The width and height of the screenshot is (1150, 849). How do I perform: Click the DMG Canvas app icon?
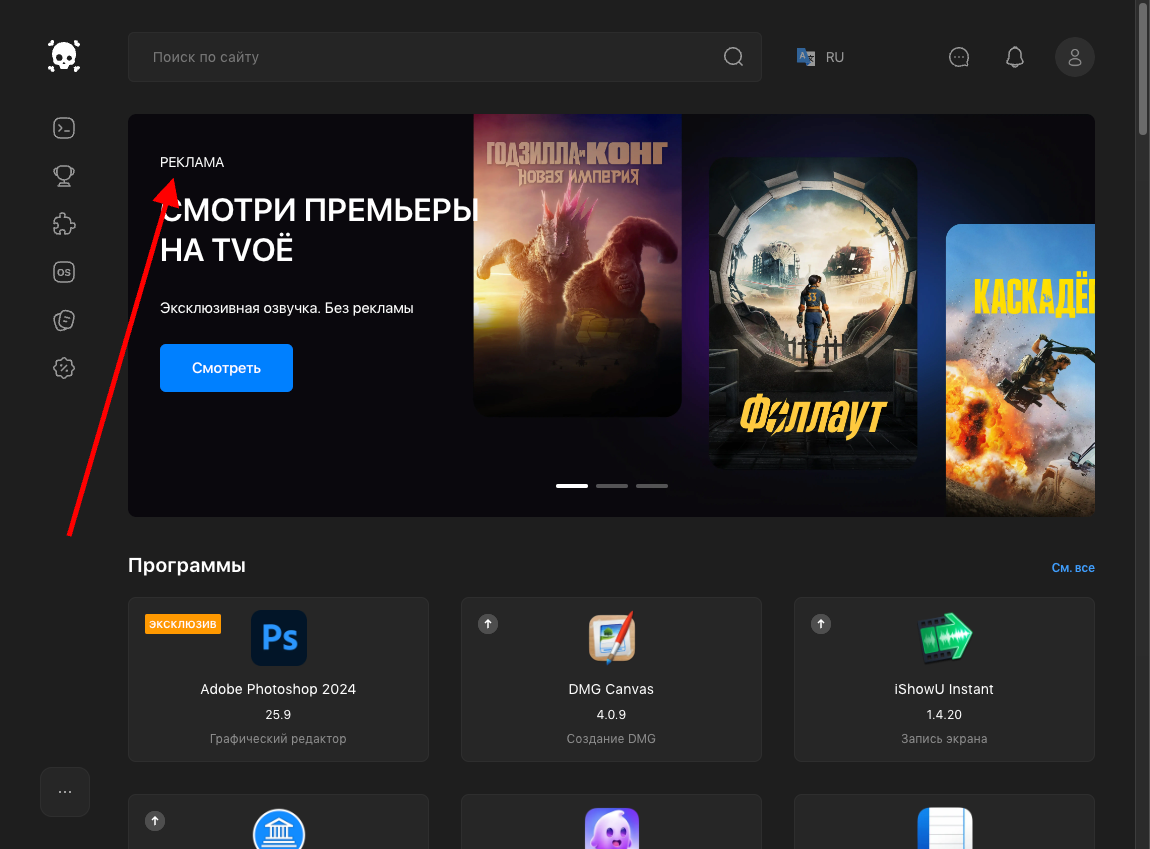(x=612, y=637)
